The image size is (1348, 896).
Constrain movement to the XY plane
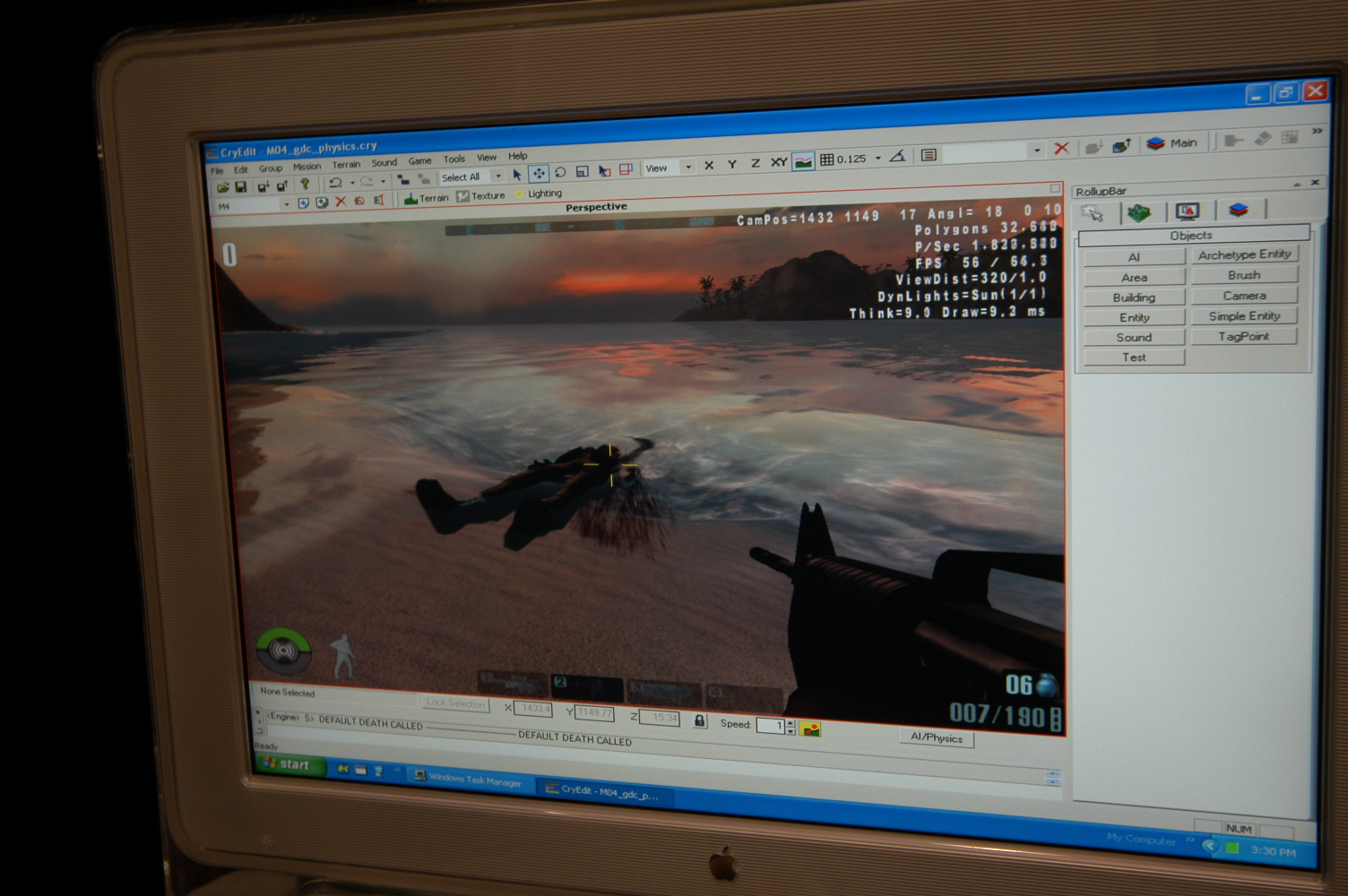[779, 162]
